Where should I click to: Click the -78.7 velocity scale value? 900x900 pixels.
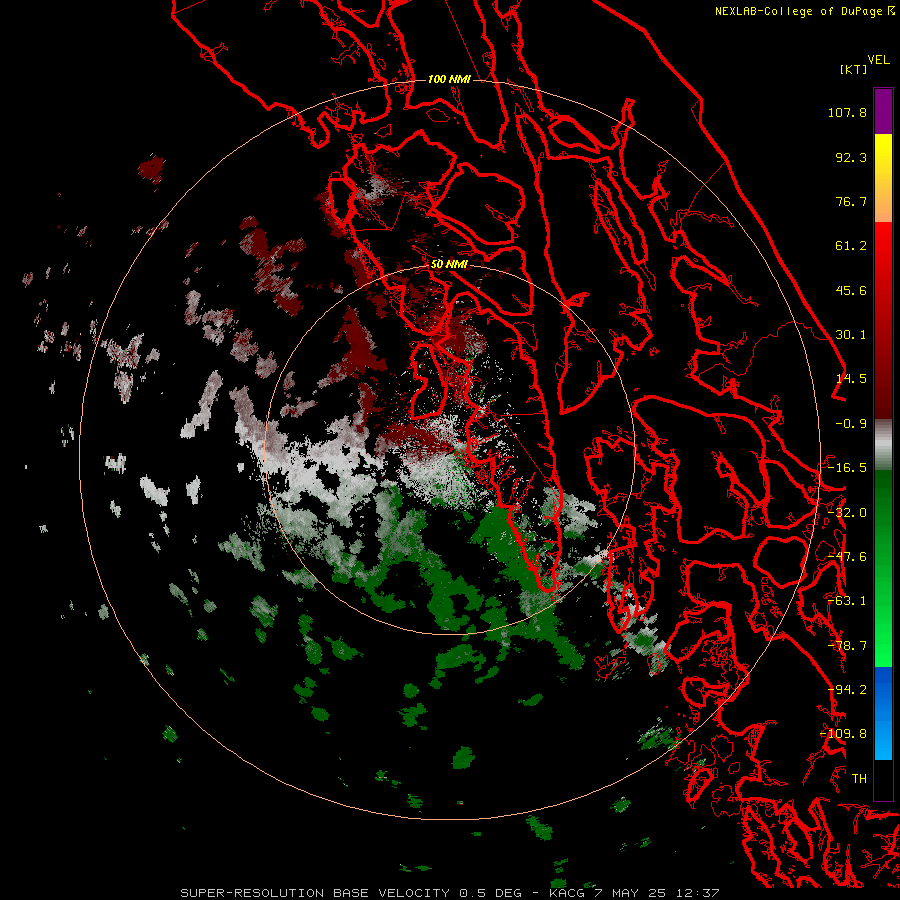point(847,646)
